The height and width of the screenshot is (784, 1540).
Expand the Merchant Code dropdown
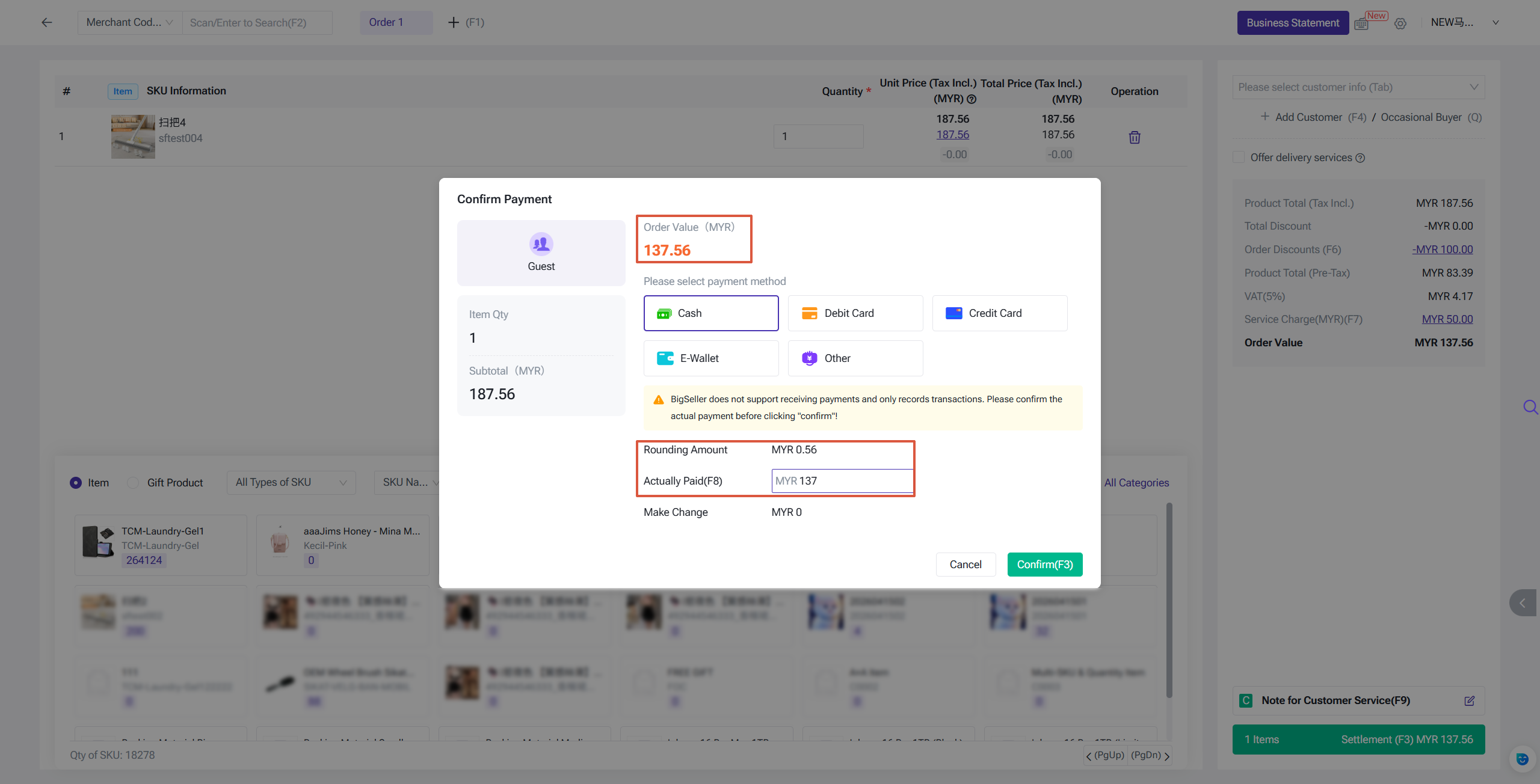pyautogui.click(x=129, y=22)
